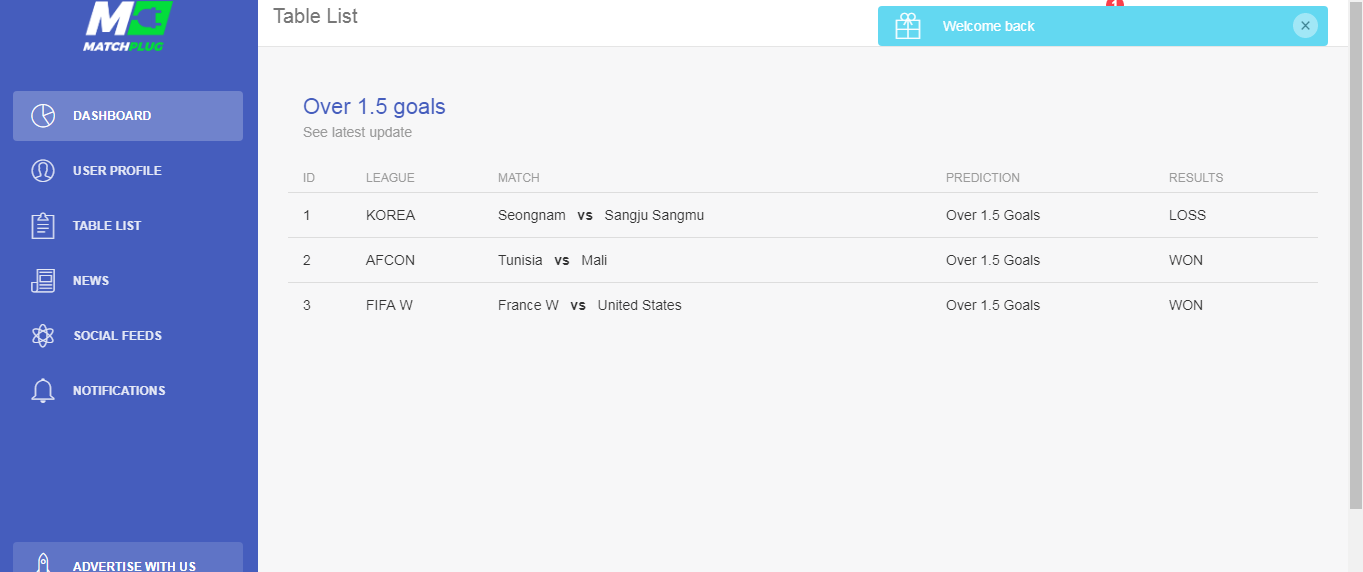1363x572 pixels.
Task: Click the Dashboard pie chart icon
Action: coord(43,116)
